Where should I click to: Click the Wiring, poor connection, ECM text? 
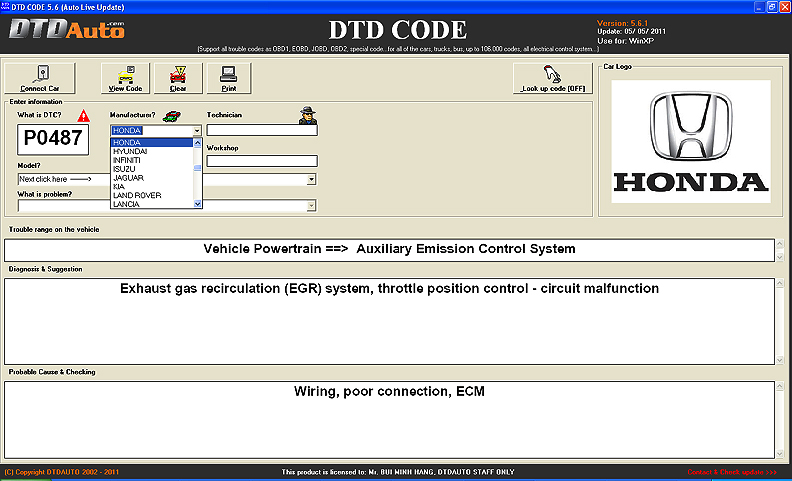point(389,392)
